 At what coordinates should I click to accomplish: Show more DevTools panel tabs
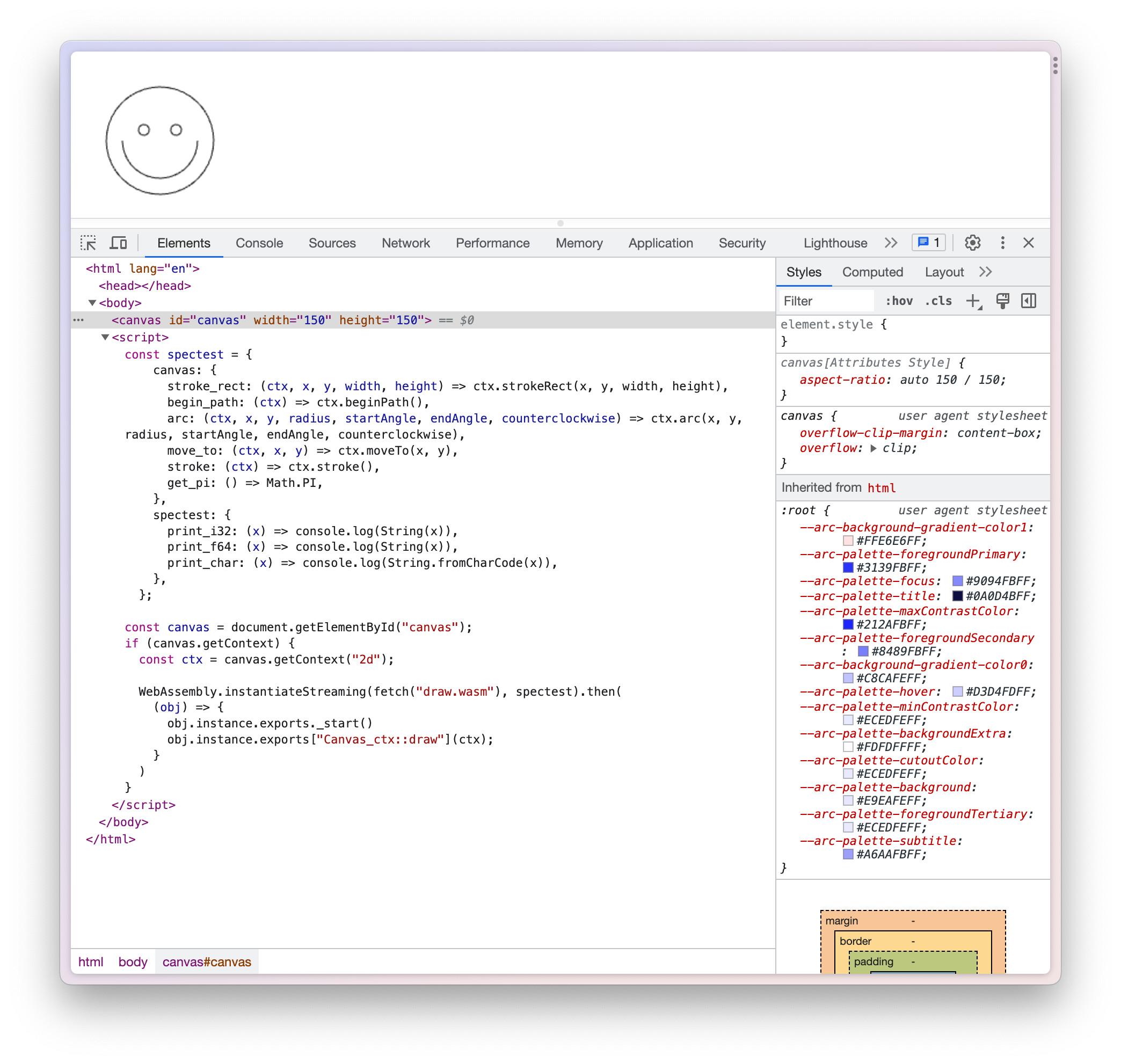point(891,243)
